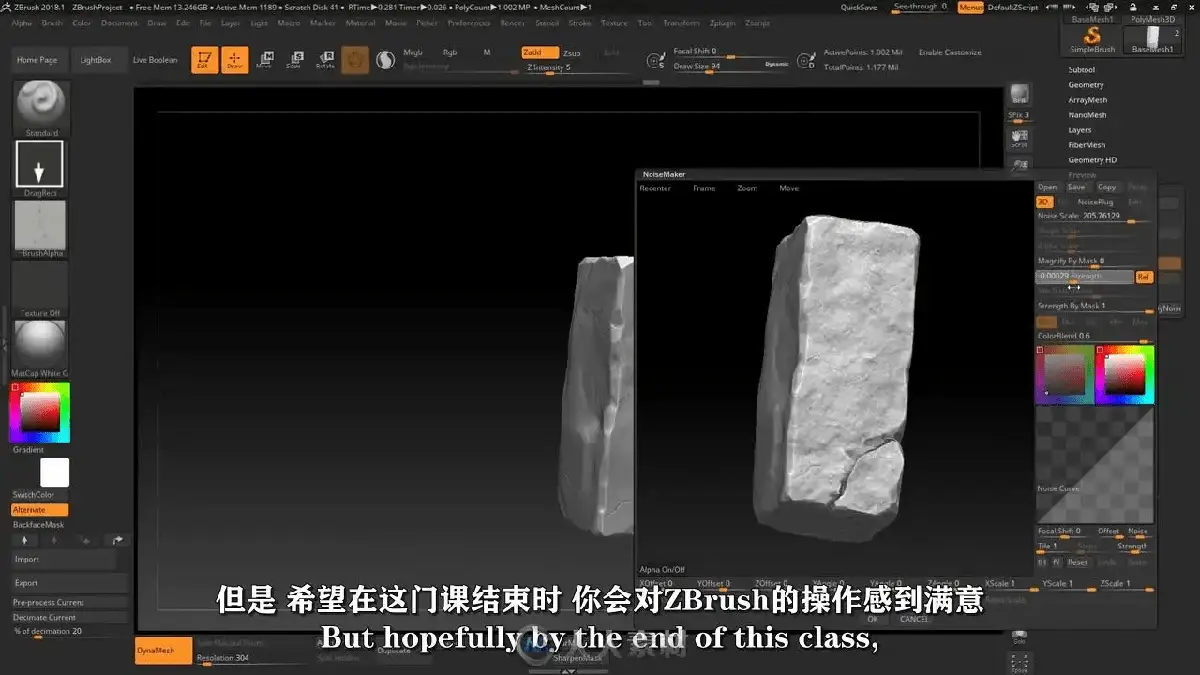Open the Alpha menu
Viewport: 1200px width, 675px height.
click(21, 22)
